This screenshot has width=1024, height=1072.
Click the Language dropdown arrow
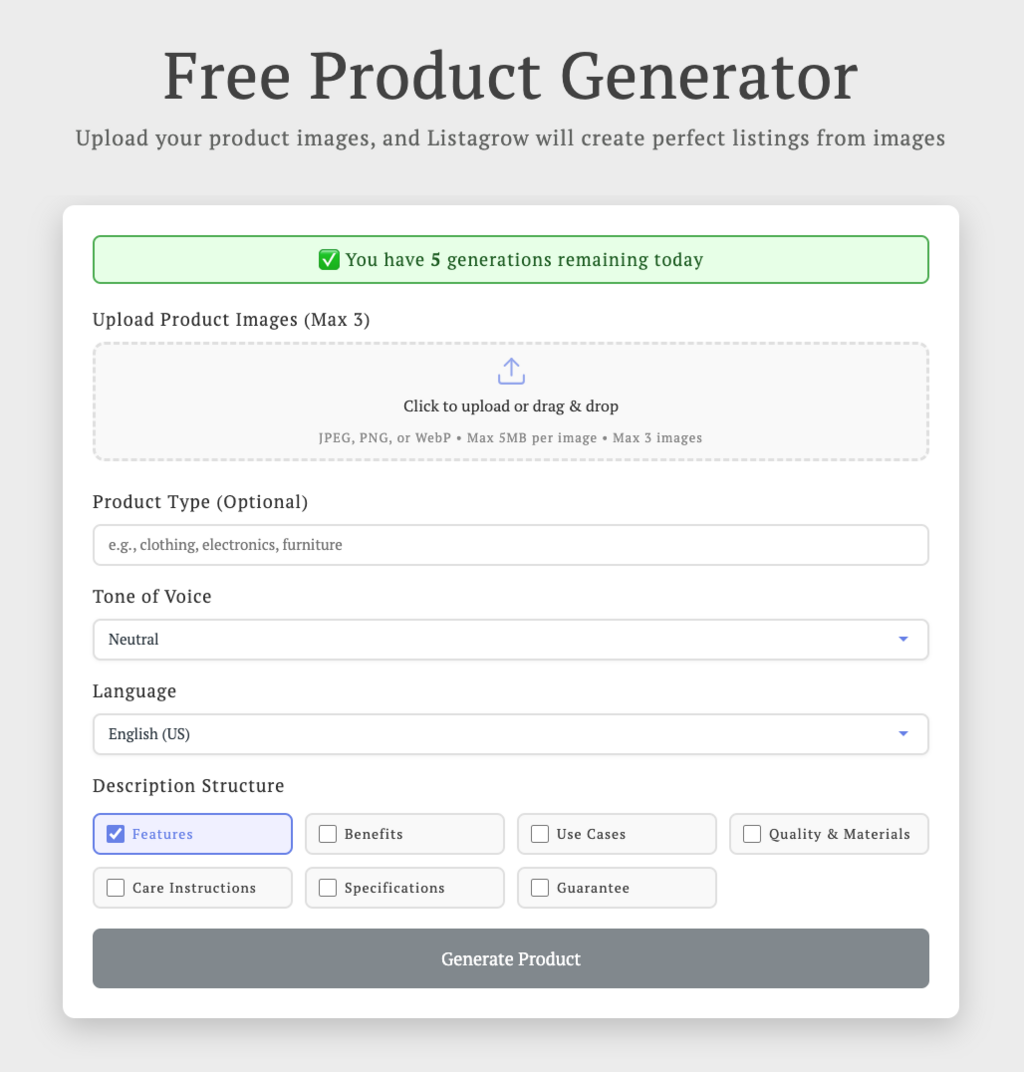[903, 734]
